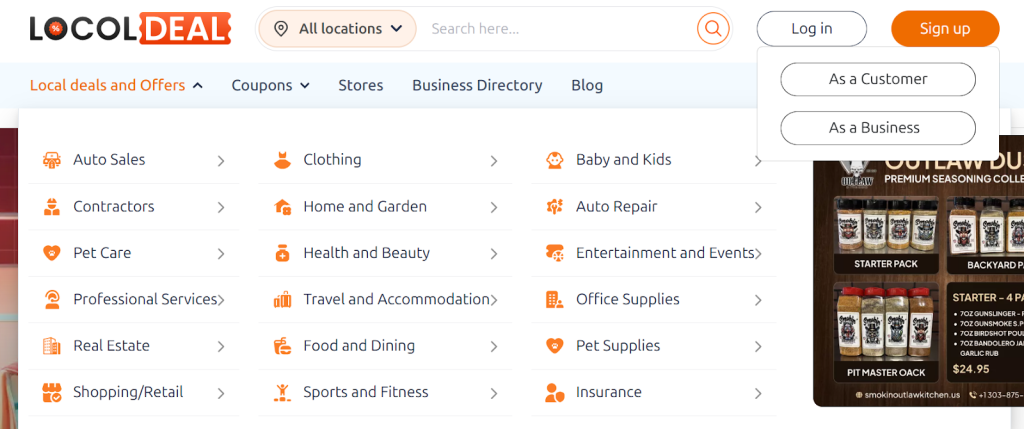Screen dimensions: 1024x429
Task: Expand the Auto Repair submenu arrow
Action: 758,207
